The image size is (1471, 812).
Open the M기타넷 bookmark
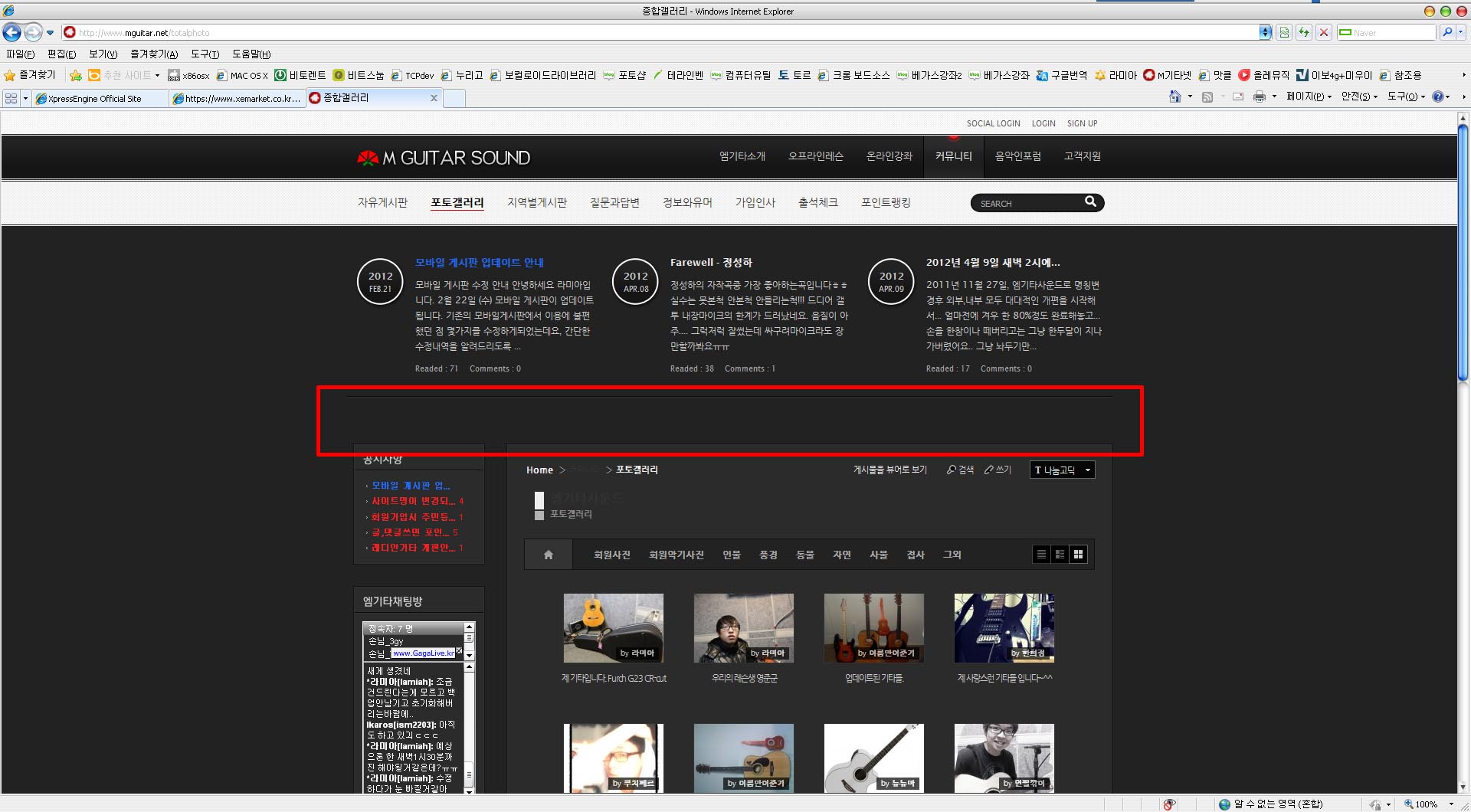(1167, 75)
